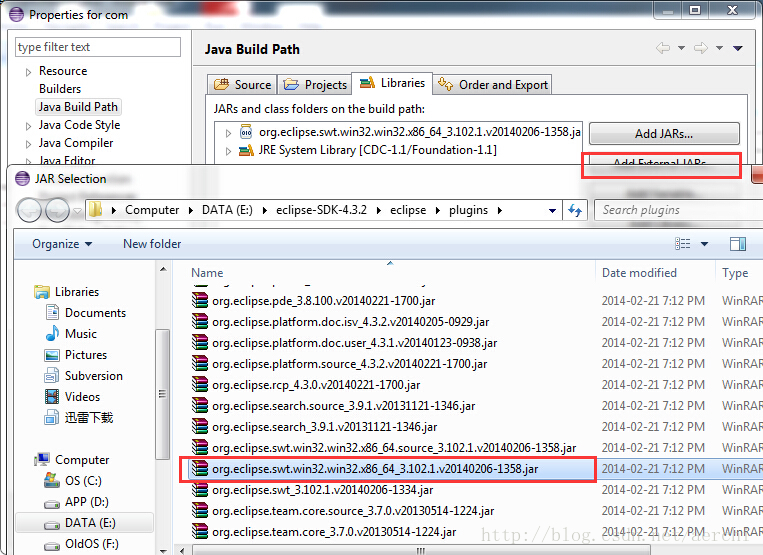The image size is (763, 555).
Task: Select org.eclipse.rcp_4.3.0 jar file
Action: click(x=316, y=385)
